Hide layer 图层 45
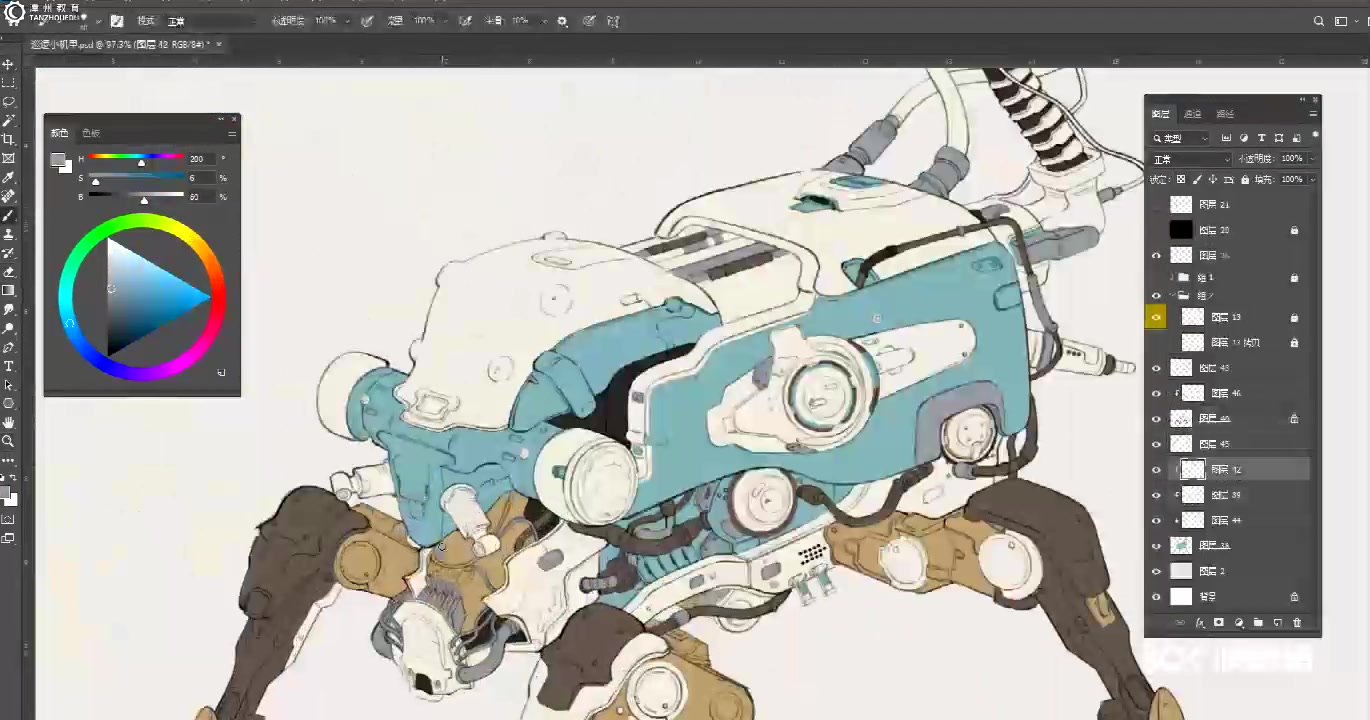 click(1157, 445)
